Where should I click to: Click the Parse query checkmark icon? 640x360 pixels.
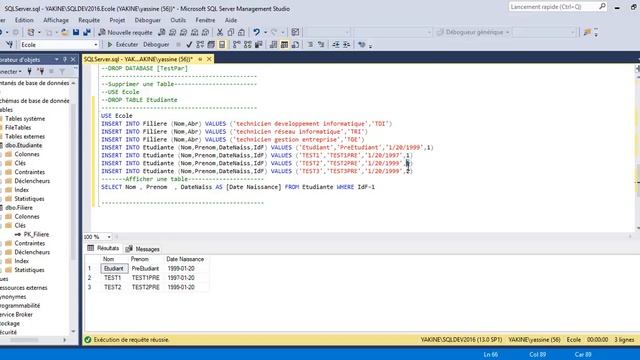click(x=189, y=44)
